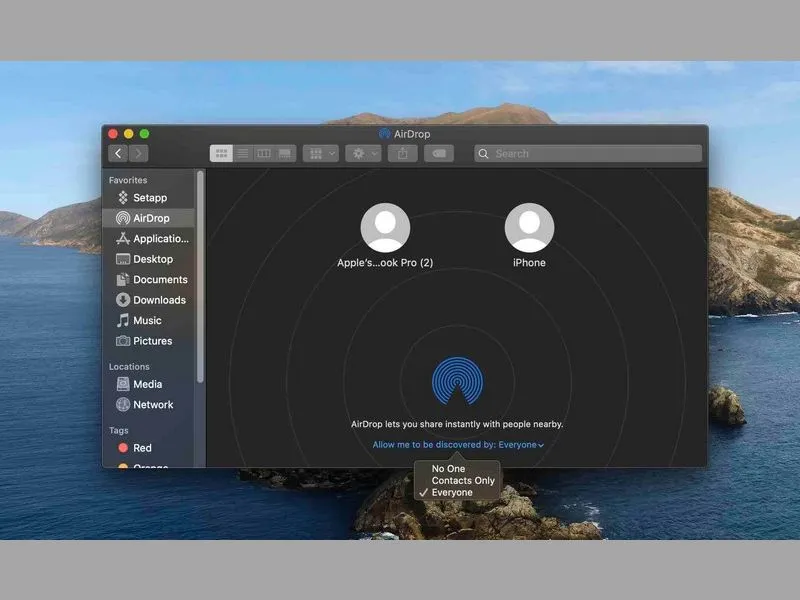Go back with the left arrow button
800x600 pixels.
118,153
